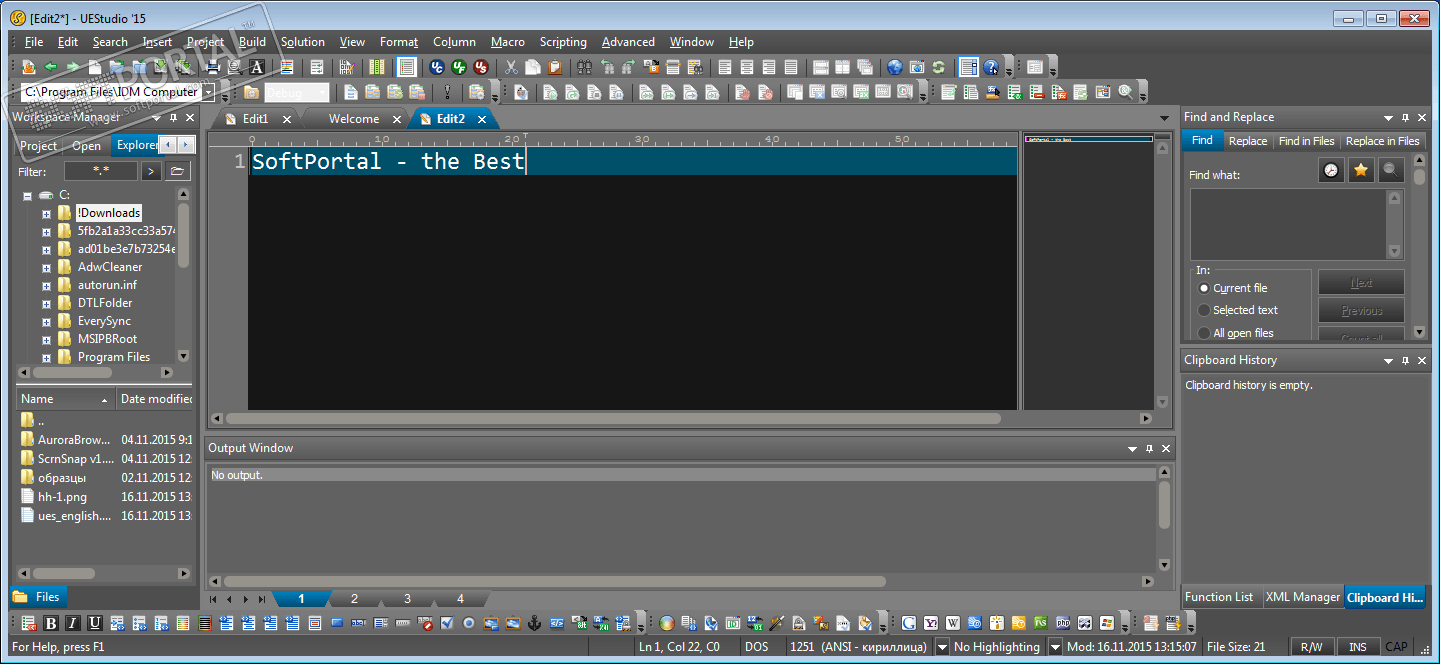1440x664 pixels.
Task: Open the Format menu
Action: click(399, 42)
